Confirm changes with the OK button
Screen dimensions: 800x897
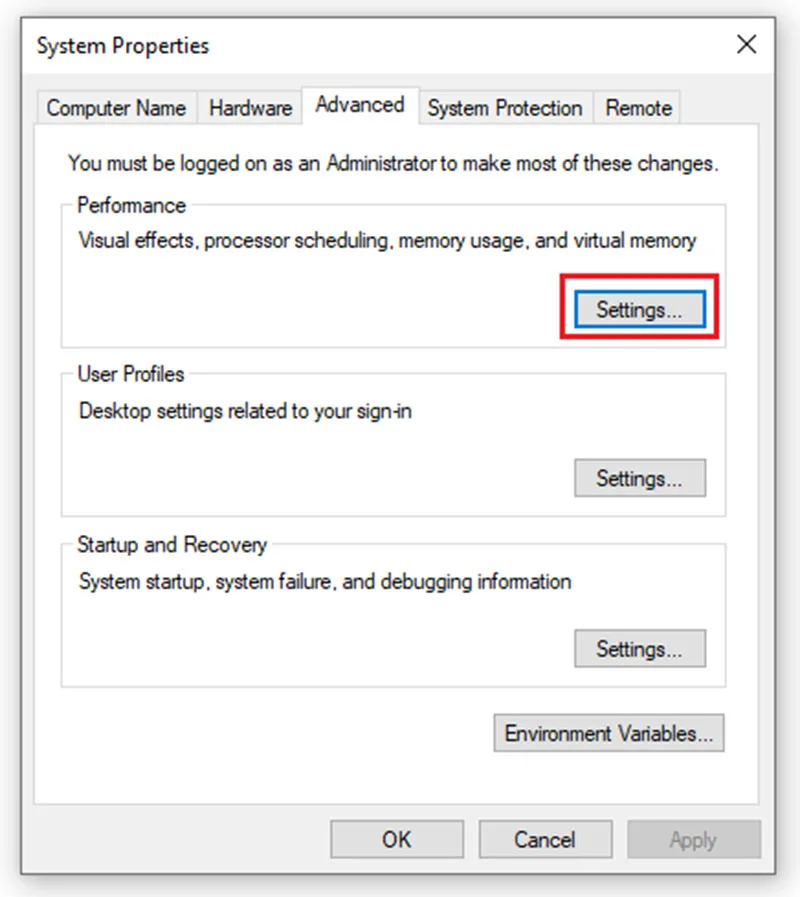tap(397, 839)
